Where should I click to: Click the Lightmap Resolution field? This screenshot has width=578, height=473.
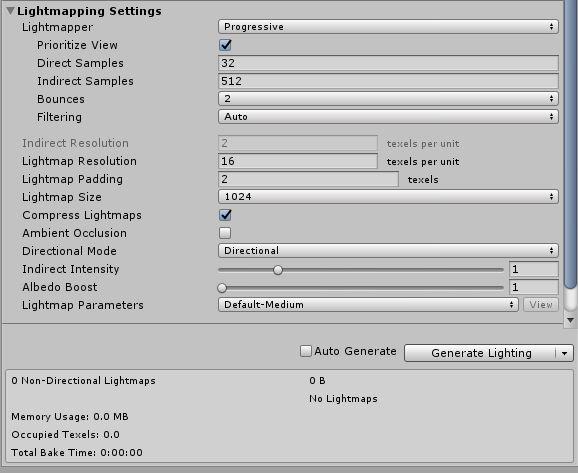[x=298, y=161]
